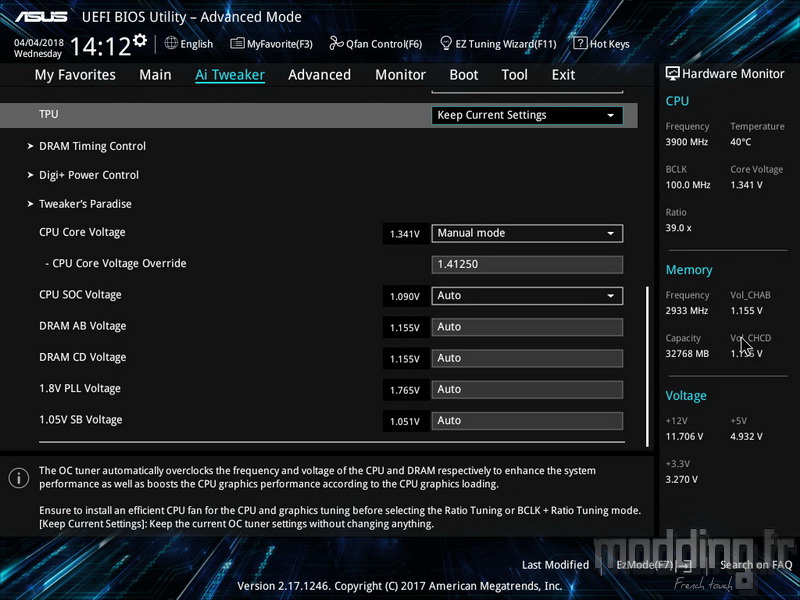Viewport: 800px width, 600px height.
Task: Select the Exit tab
Action: tap(563, 75)
